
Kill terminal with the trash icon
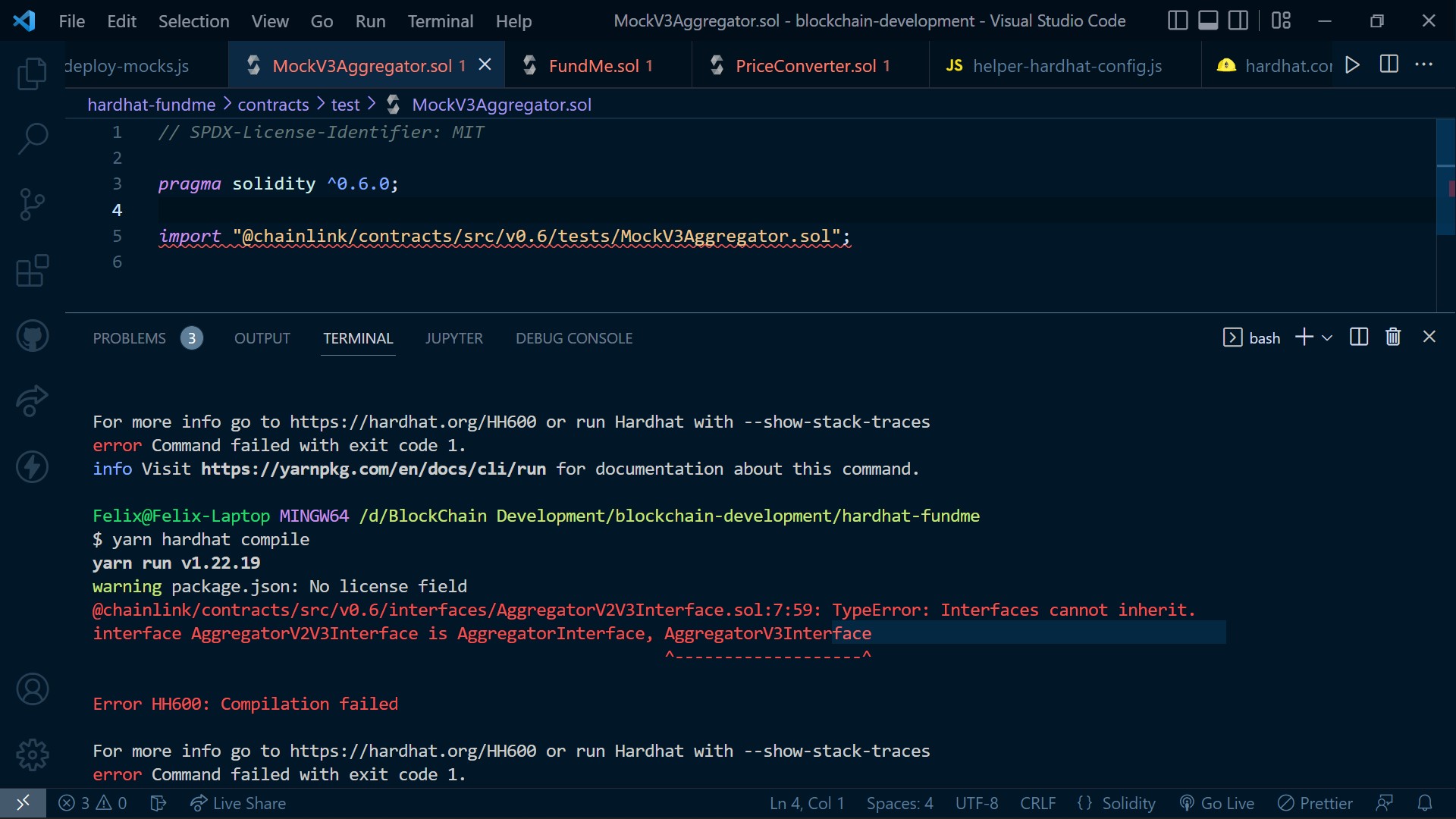[1393, 337]
